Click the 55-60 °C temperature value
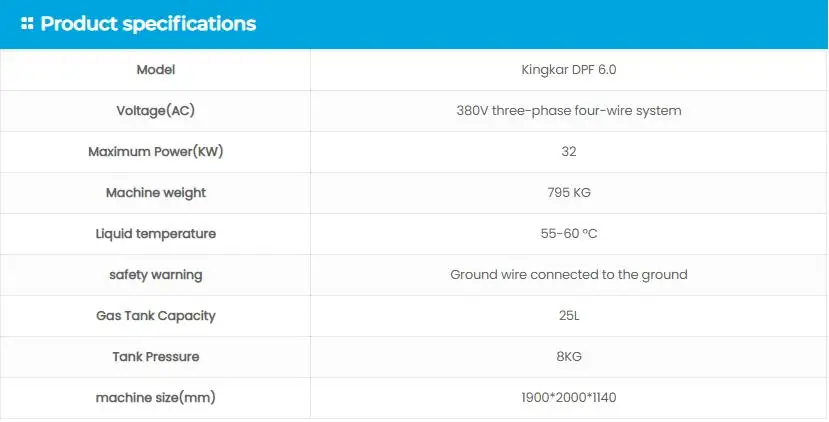This screenshot has width=829, height=422. point(569,234)
